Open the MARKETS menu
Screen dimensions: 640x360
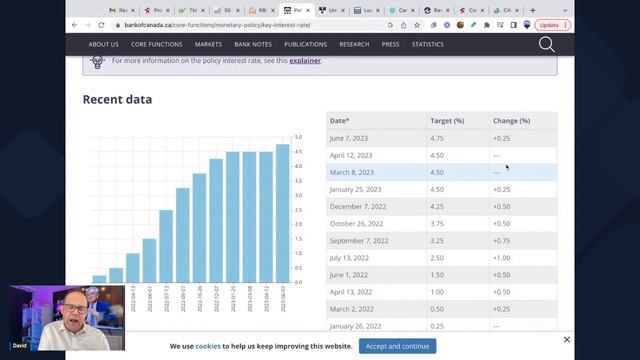coord(208,44)
